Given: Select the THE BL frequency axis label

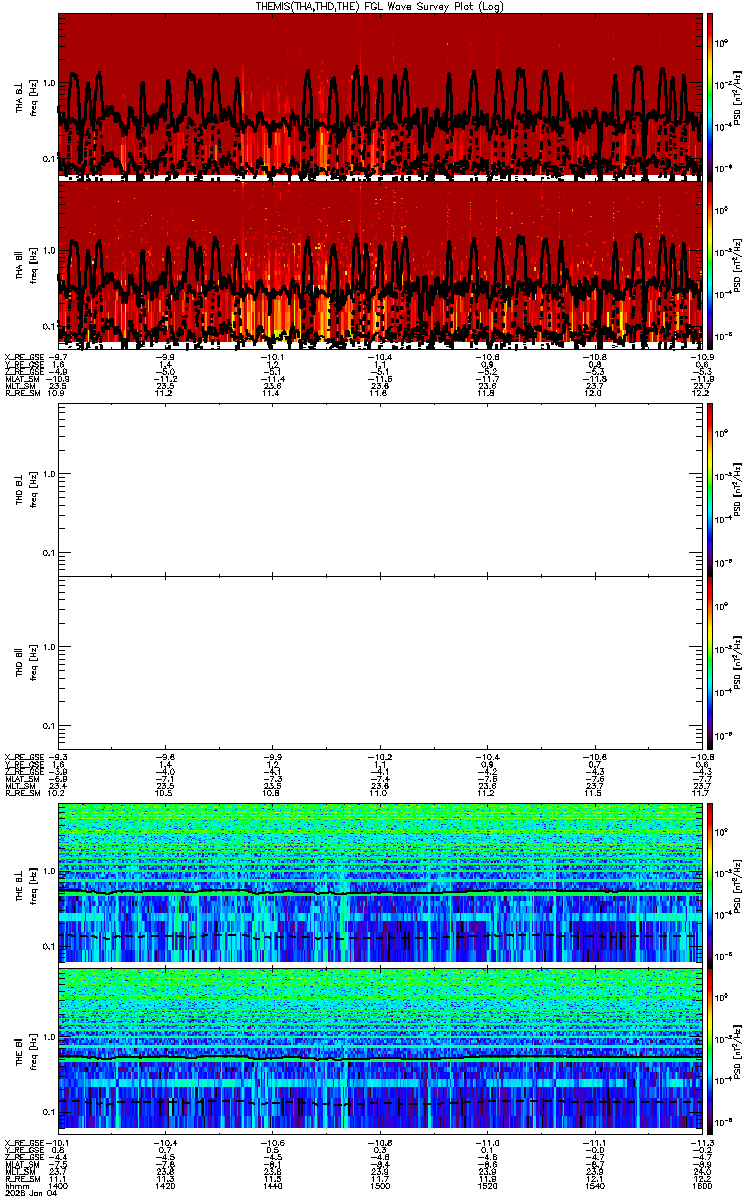Looking at the screenshot, I should pos(26,882).
